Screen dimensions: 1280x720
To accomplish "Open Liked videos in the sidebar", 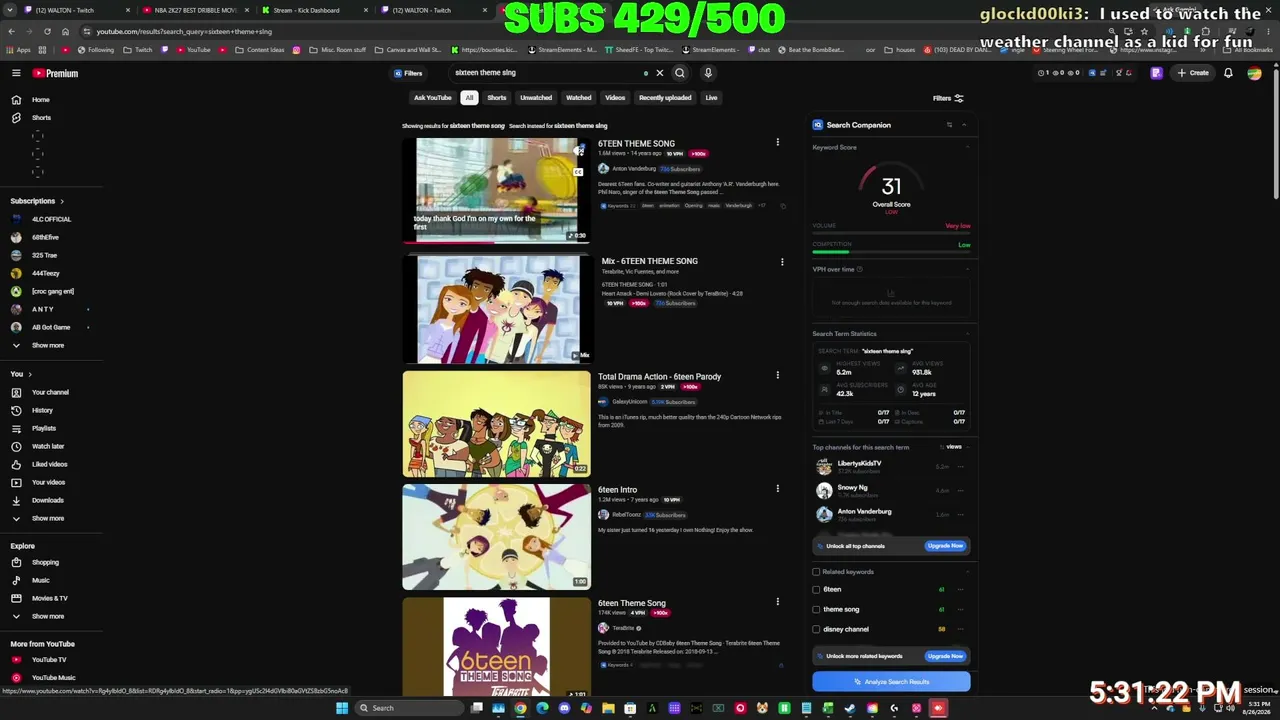I will (x=49, y=464).
